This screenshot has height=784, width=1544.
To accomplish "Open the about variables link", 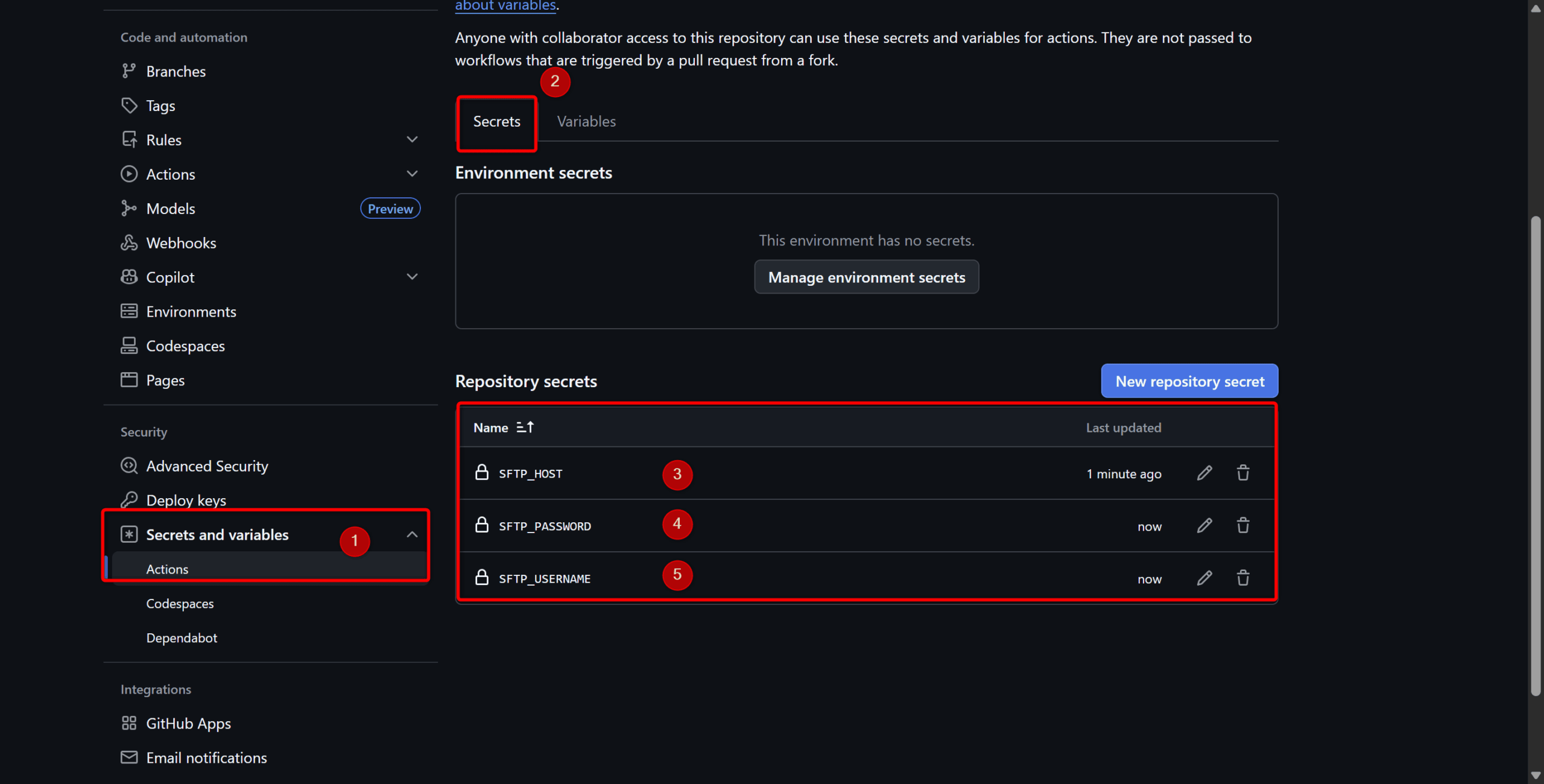I will coord(505,5).
